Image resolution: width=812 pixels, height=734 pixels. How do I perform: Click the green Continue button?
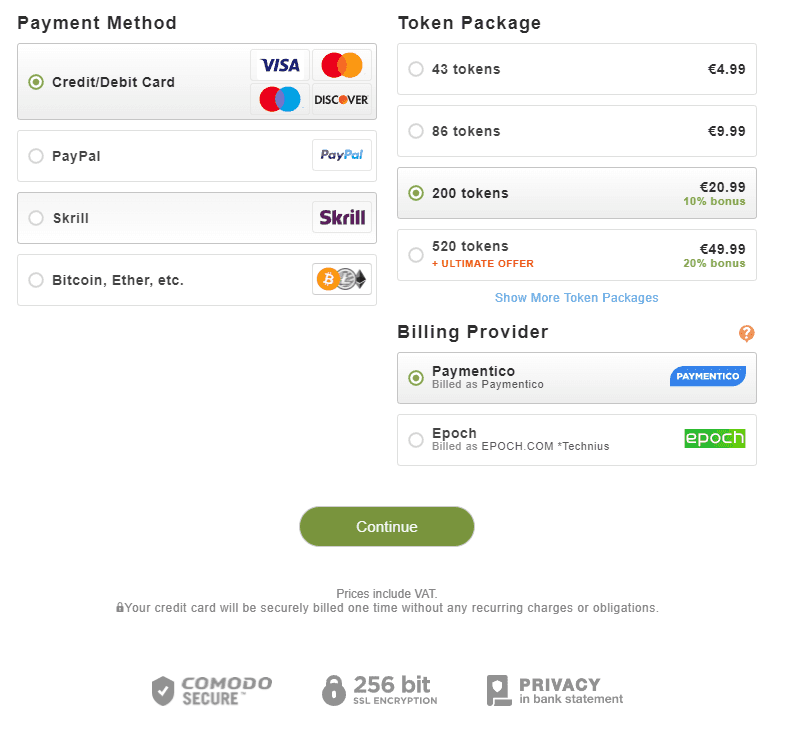point(387,526)
